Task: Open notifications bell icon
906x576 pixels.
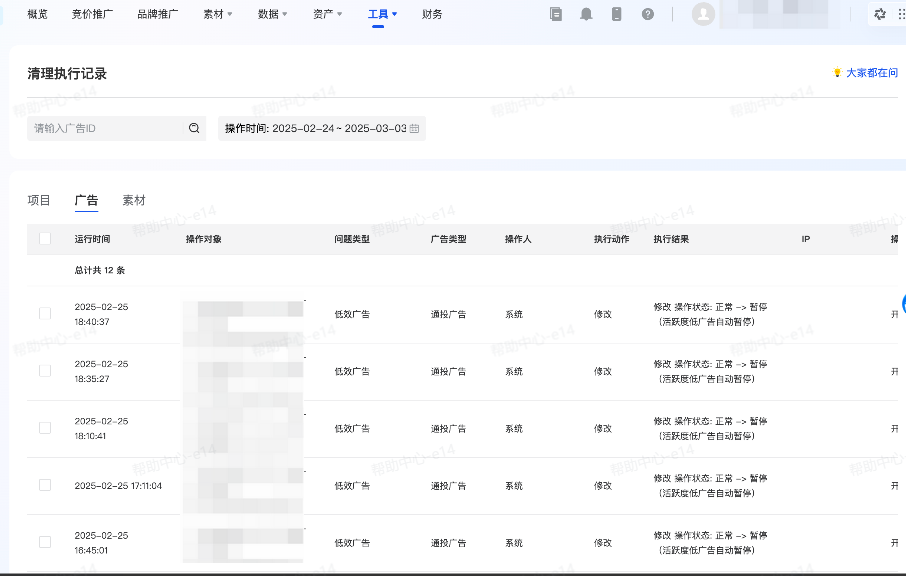Action: 586,14
